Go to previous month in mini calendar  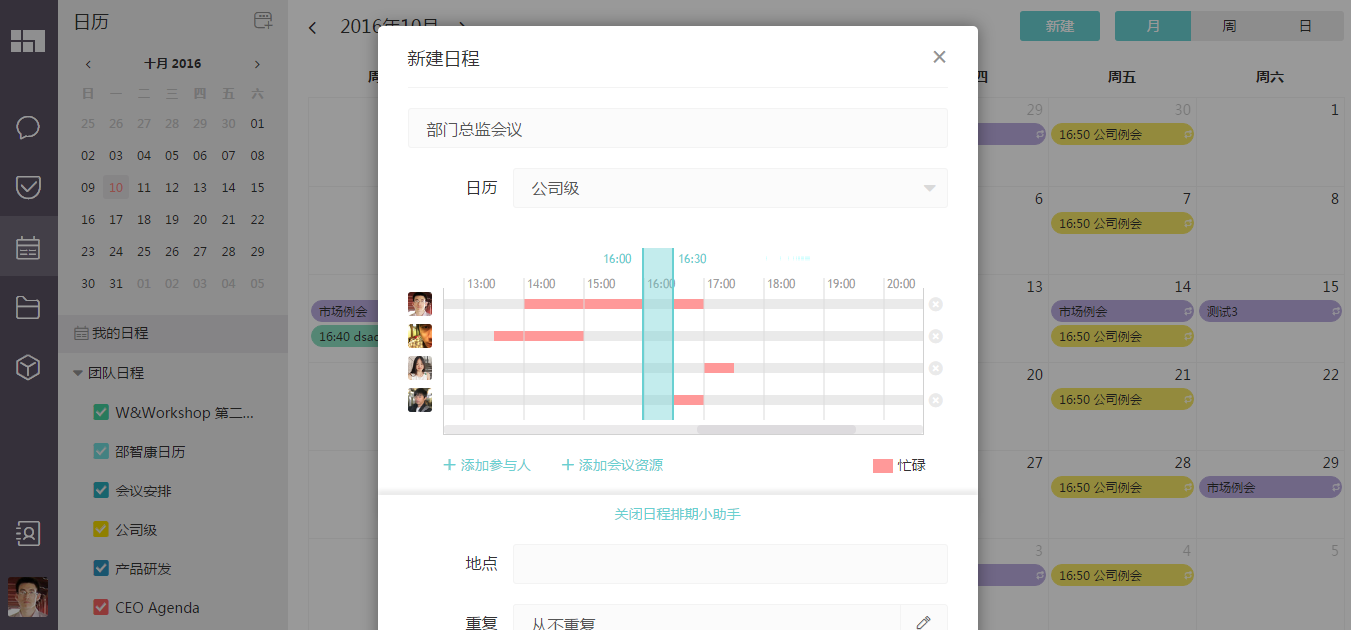(x=88, y=64)
